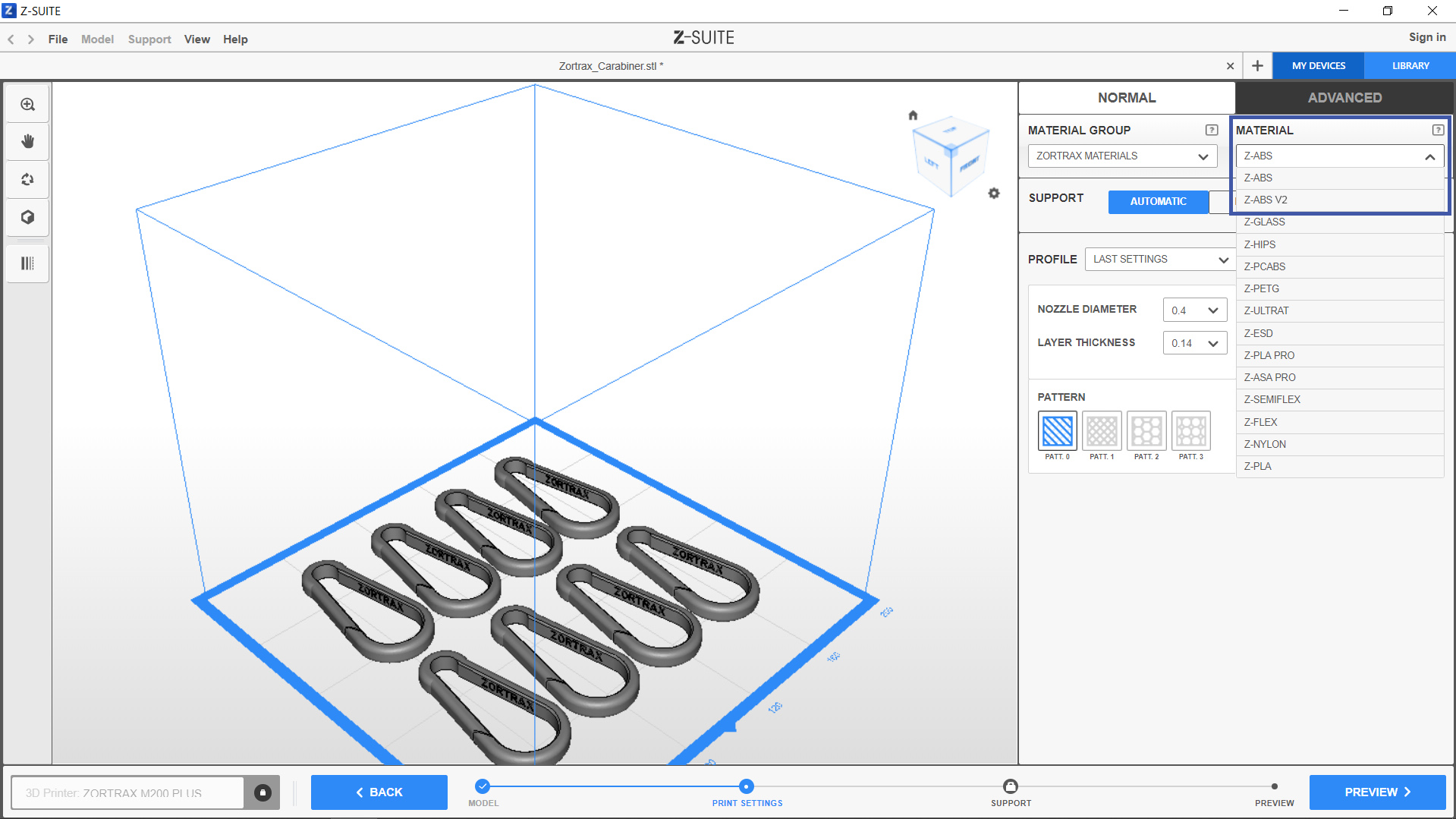This screenshot has width=1456, height=819.
Task: Add a new tab with plus icon
Action: 1257,66
